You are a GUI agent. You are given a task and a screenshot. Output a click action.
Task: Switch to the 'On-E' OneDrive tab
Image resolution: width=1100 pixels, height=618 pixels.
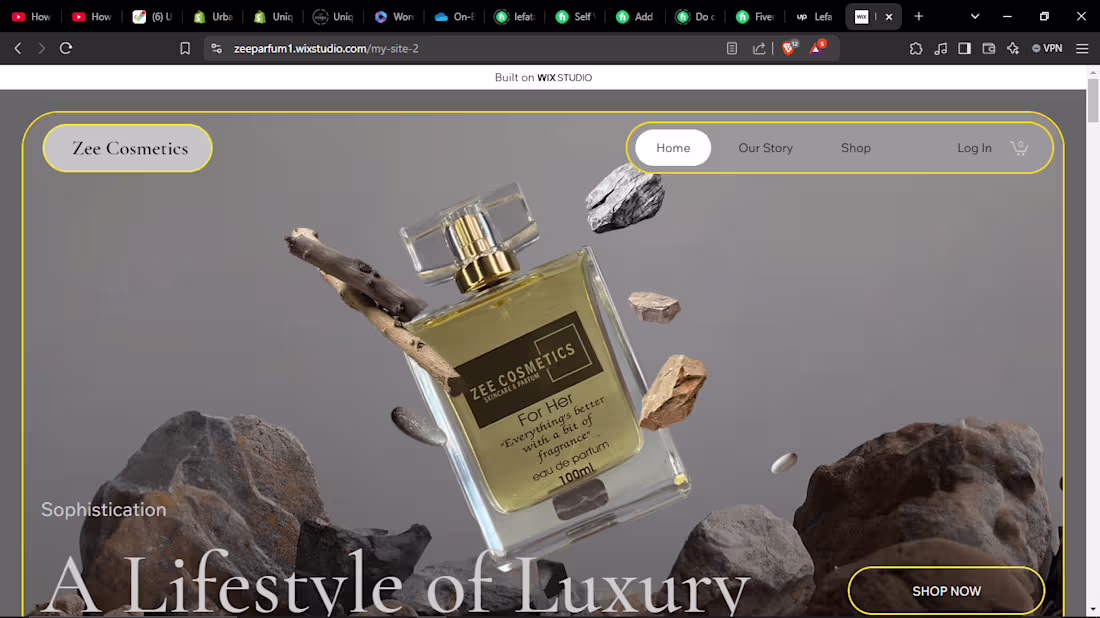(453, 17)
